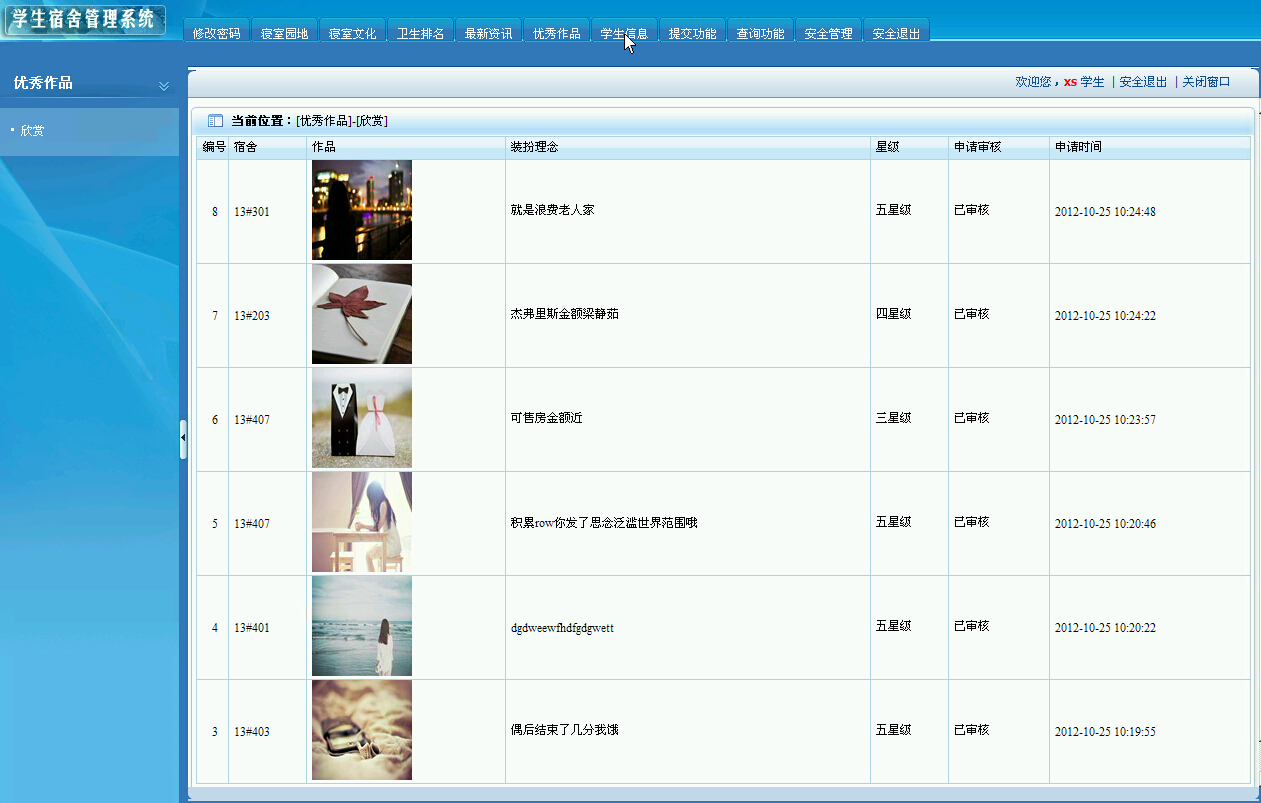
Task: Open the wedding couple boxes thumbnail for row 6
Action: pos(362,418)
